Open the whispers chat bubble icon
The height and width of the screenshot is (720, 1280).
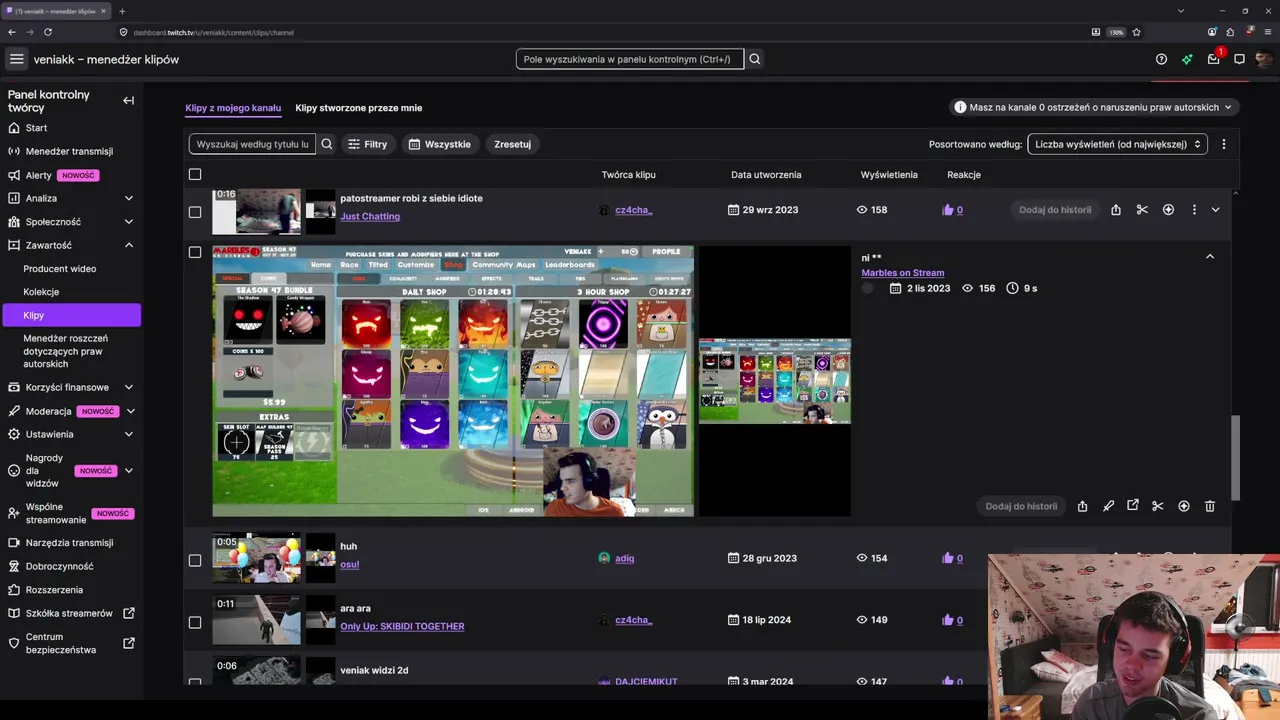(1239, 59)
